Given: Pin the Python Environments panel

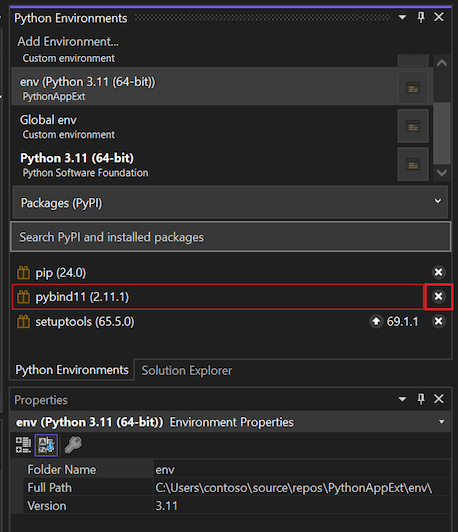Looking at the screenshot, I should tap(421, 17).
